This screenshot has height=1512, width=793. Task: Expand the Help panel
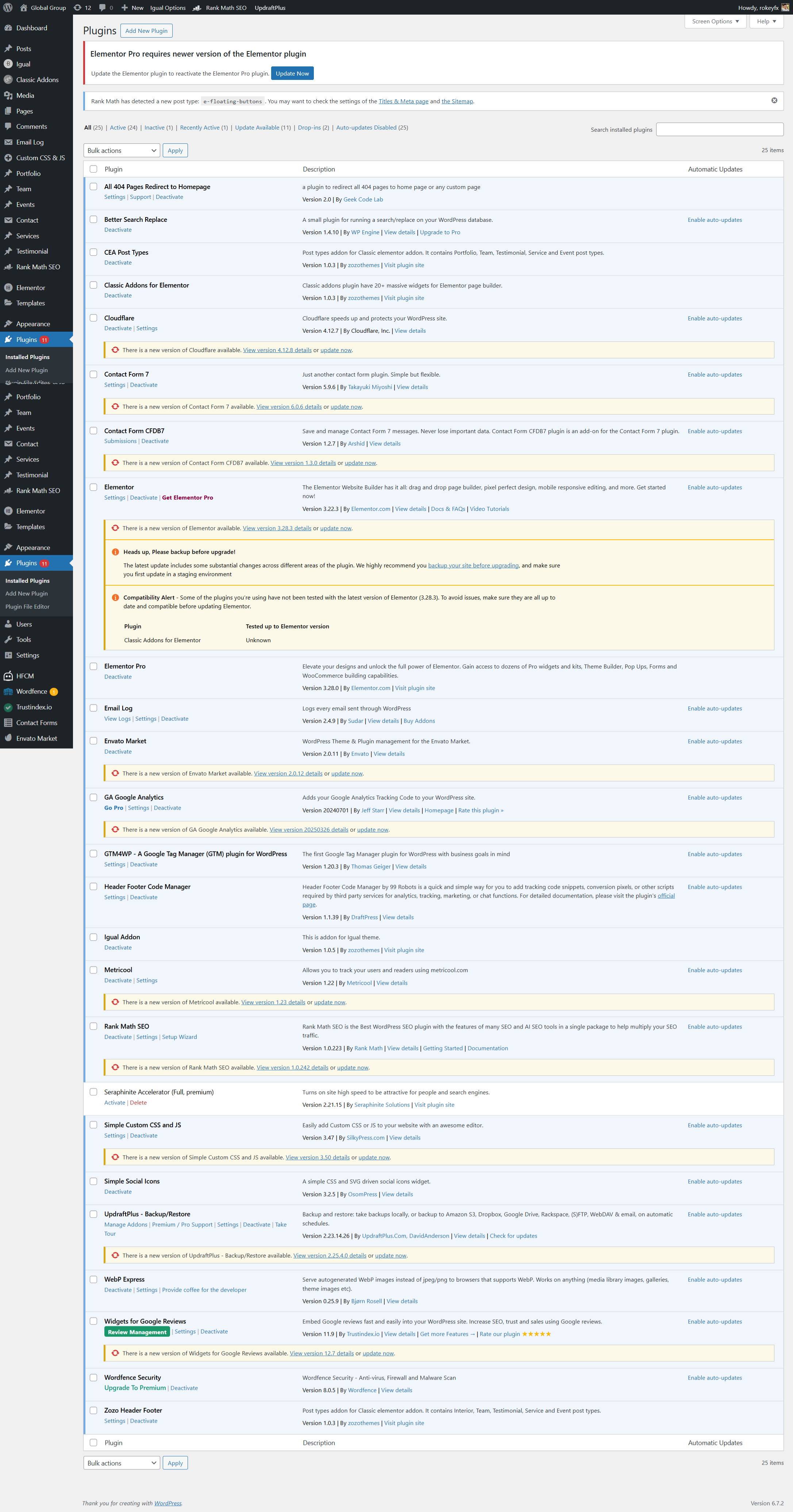(766, 21)
